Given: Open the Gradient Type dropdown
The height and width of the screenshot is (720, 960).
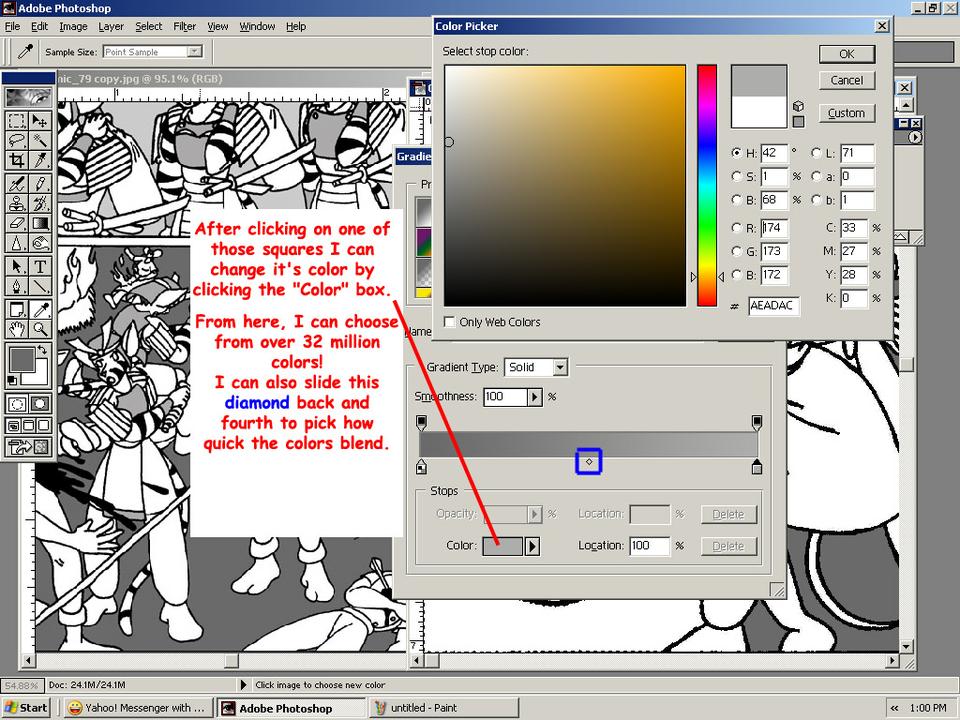Looking at the screenshot, I should tap(560, 367).
